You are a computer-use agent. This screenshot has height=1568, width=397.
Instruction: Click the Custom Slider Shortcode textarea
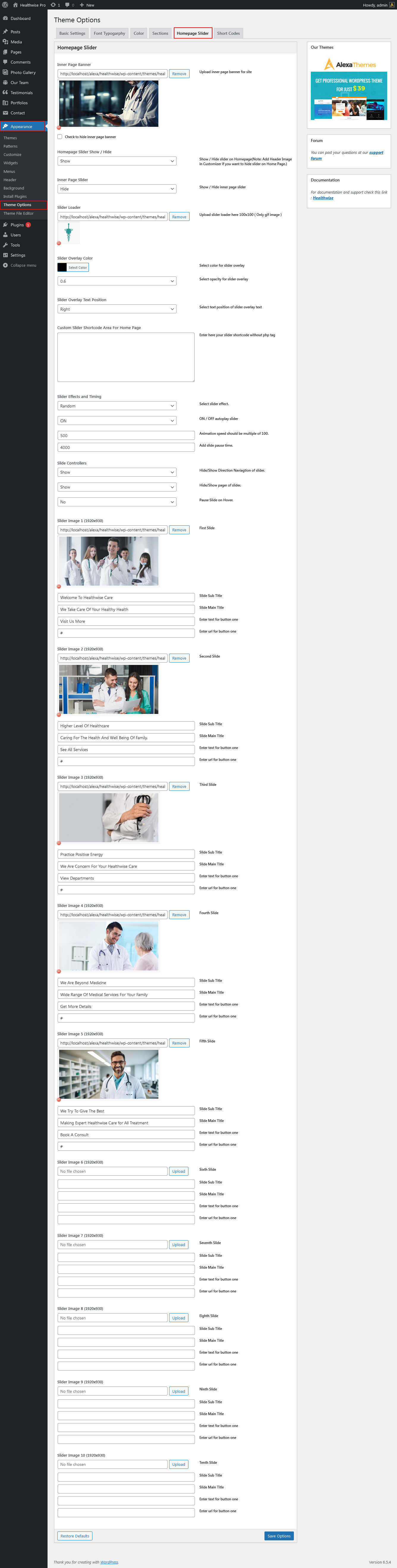pyautogui.click(x=126, y=357)
